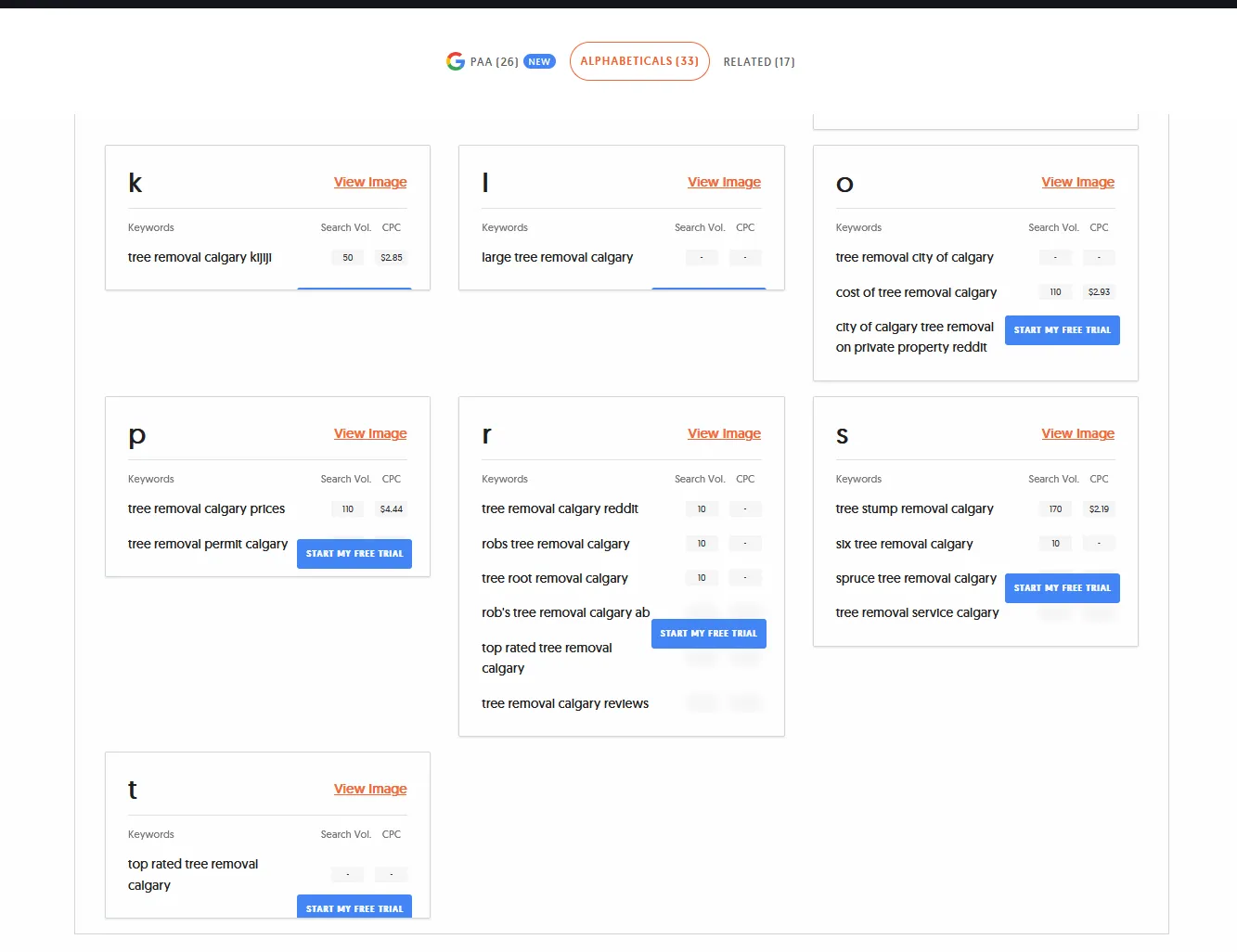Click Start My Free Trial in r card
The width and height of the screenshot is (1237, 952).
pos(708,634)
